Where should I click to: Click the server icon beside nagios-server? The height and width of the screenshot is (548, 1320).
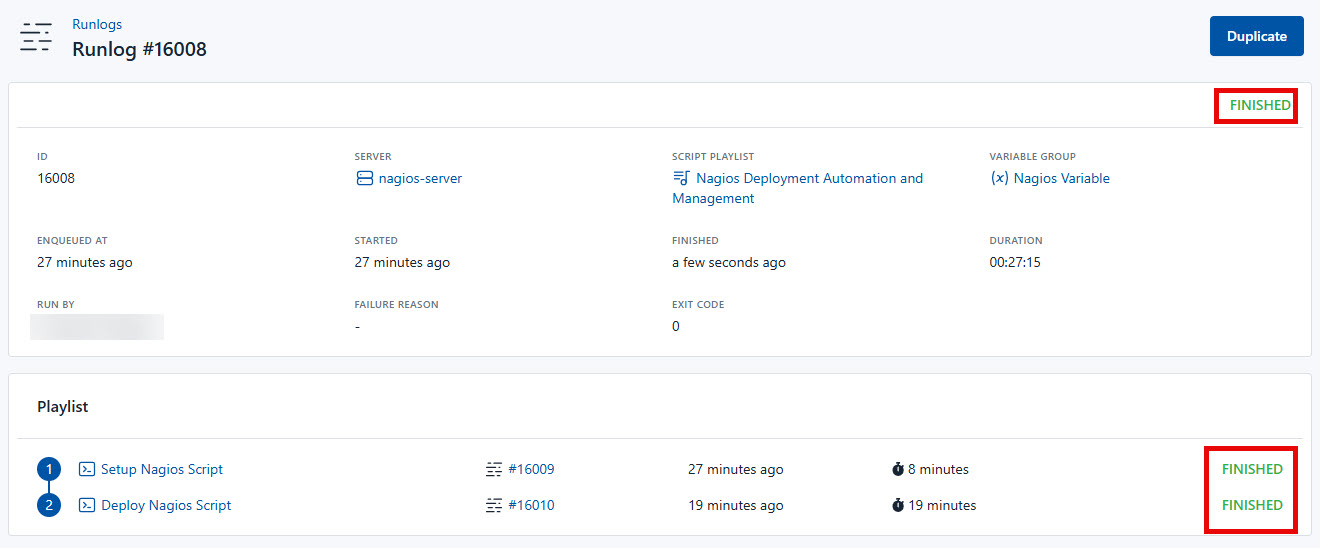364,179
